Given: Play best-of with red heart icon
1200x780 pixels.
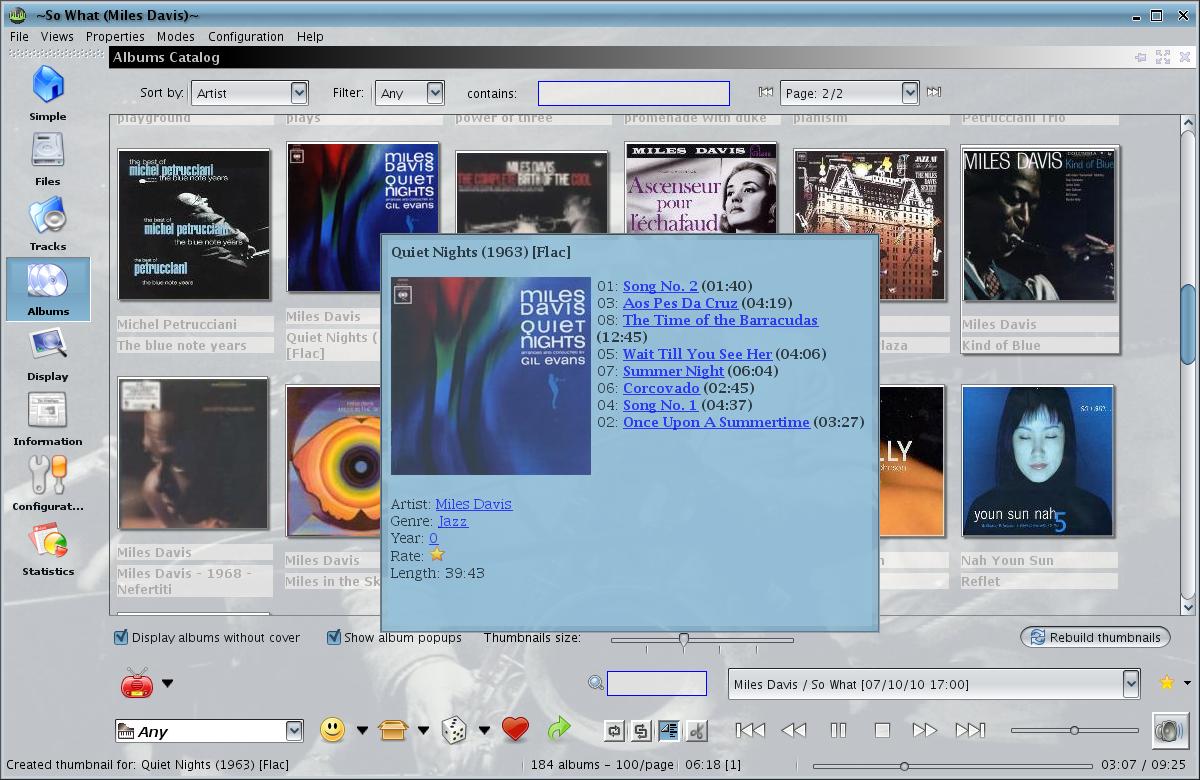Looking at the screenshot, I should pyautogui.click(x=515, y=730).
